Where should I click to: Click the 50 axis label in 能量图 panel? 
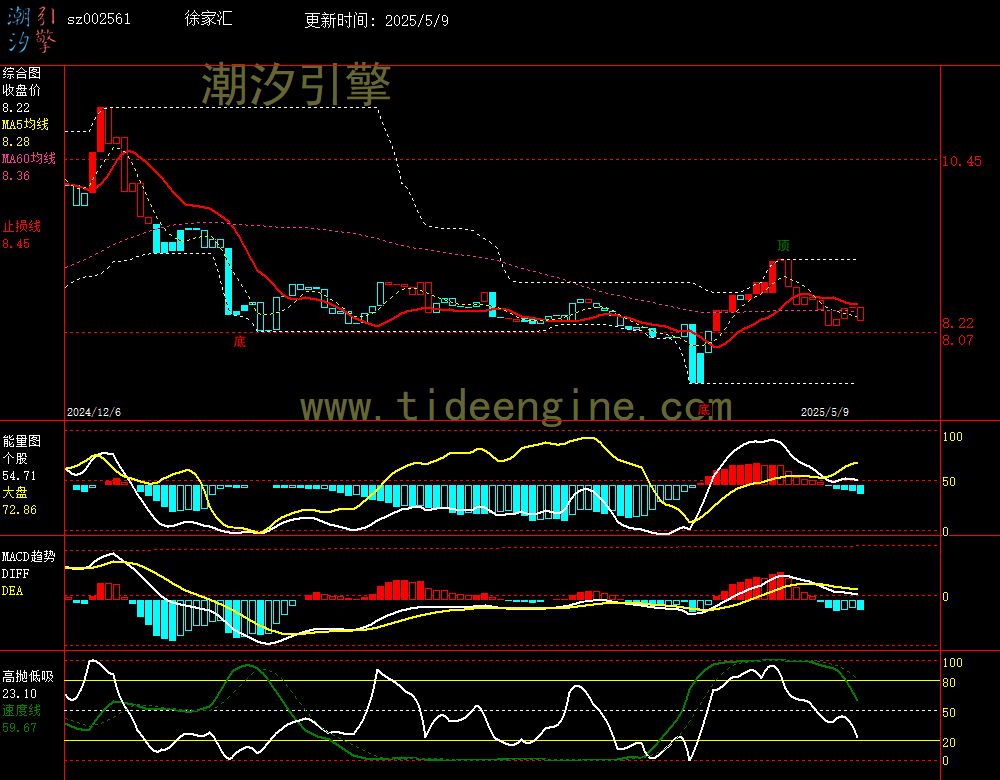coord(949,482)
